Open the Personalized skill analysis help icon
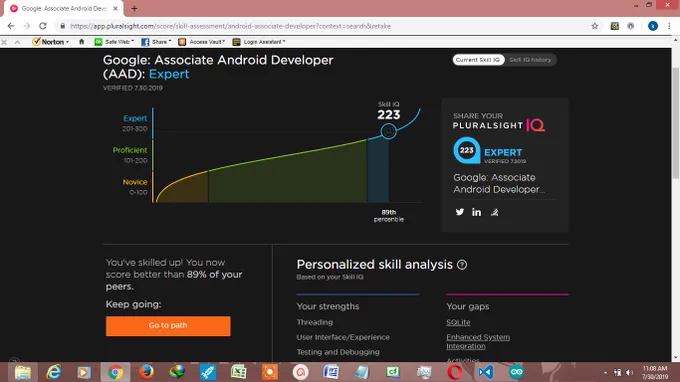The image size is (680, 382). [x=462, y=264]
